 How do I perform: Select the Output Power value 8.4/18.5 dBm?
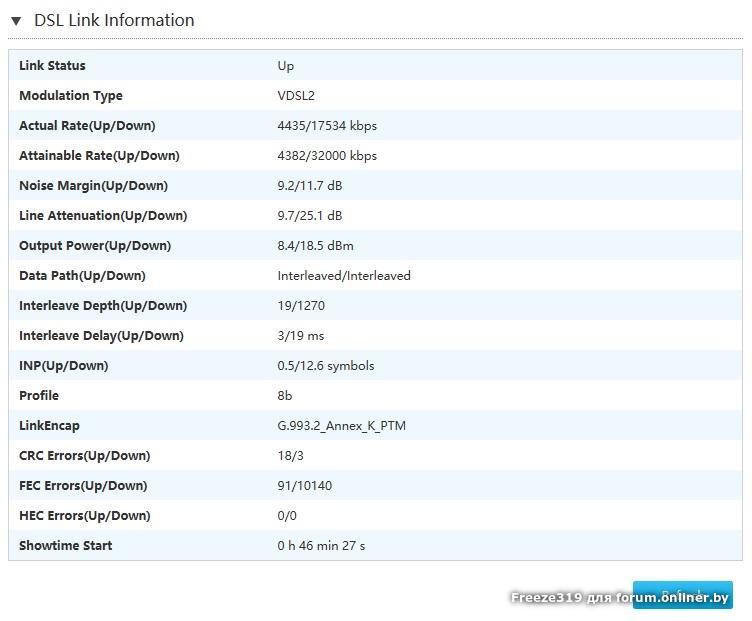pyautogui.click(x=315, y=246)
